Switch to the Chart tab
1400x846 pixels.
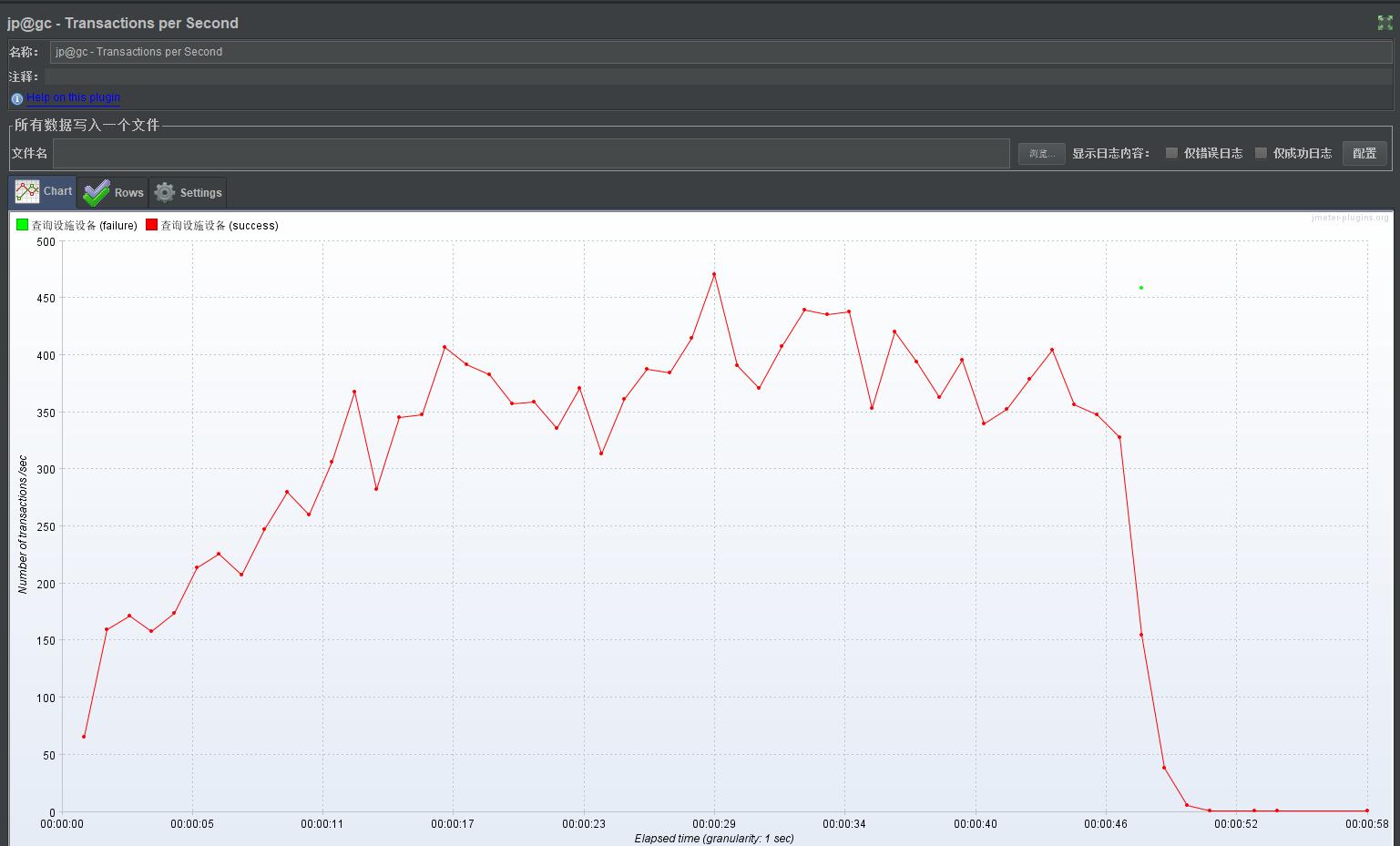click(x=43, y=191)
